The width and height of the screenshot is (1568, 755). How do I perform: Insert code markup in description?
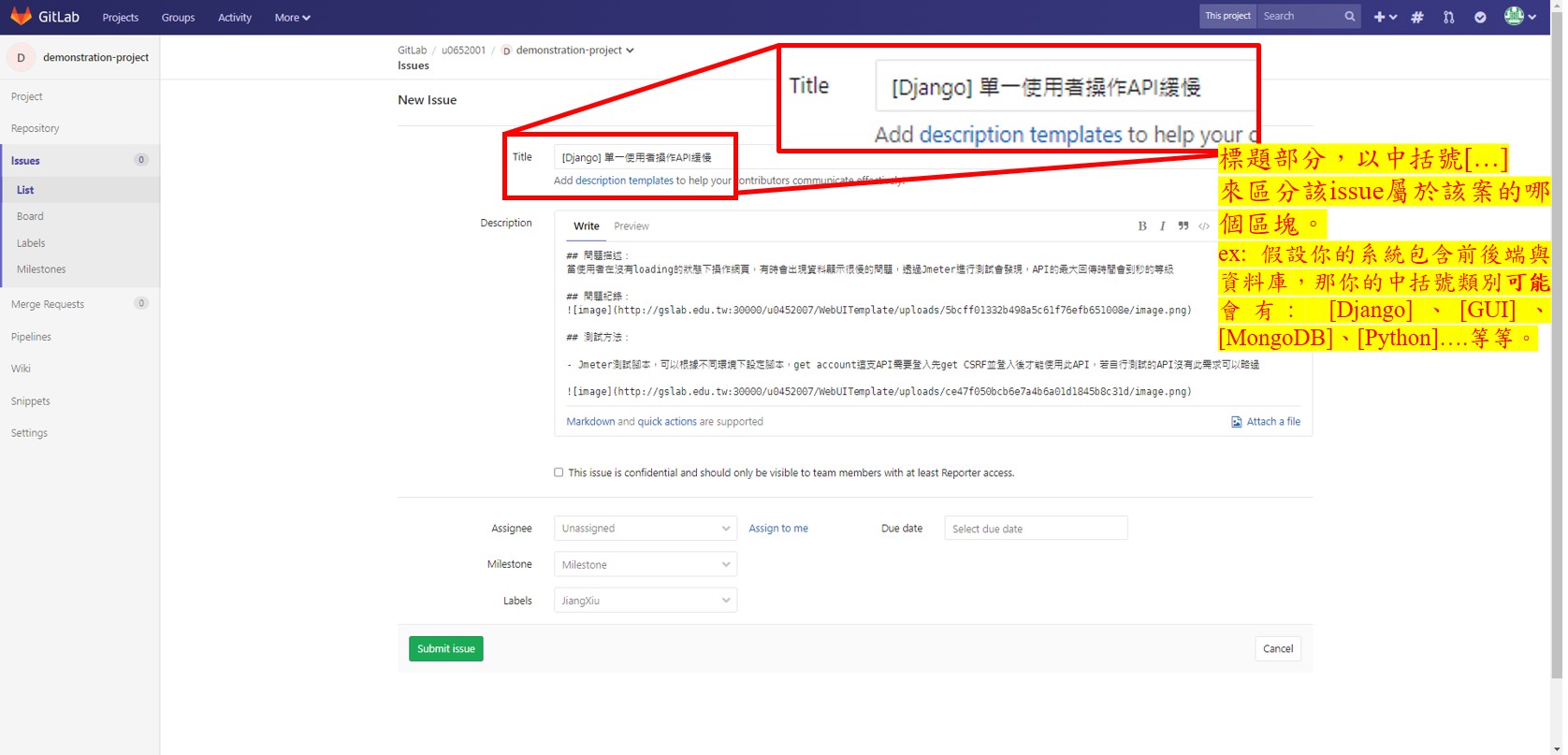click(1204, 225)
